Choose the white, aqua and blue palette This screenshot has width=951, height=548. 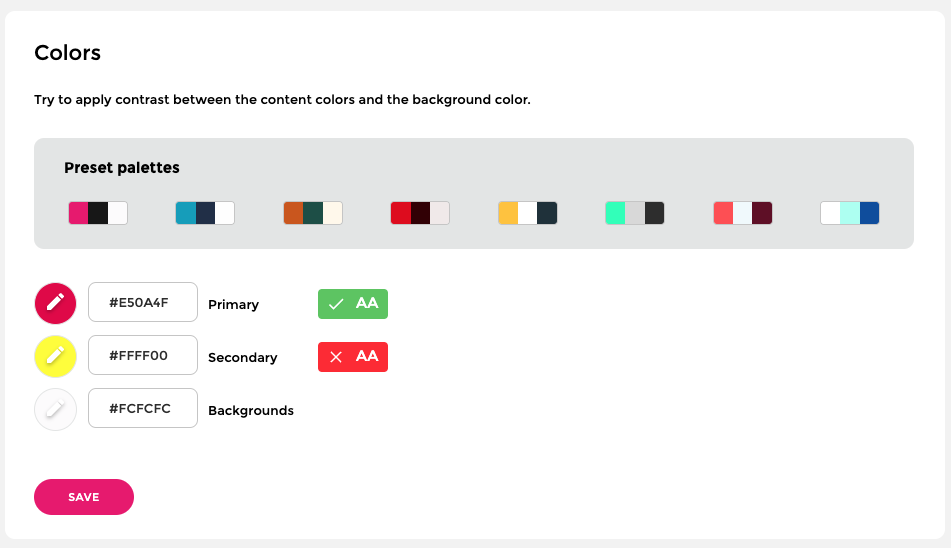tap(850, 213)
